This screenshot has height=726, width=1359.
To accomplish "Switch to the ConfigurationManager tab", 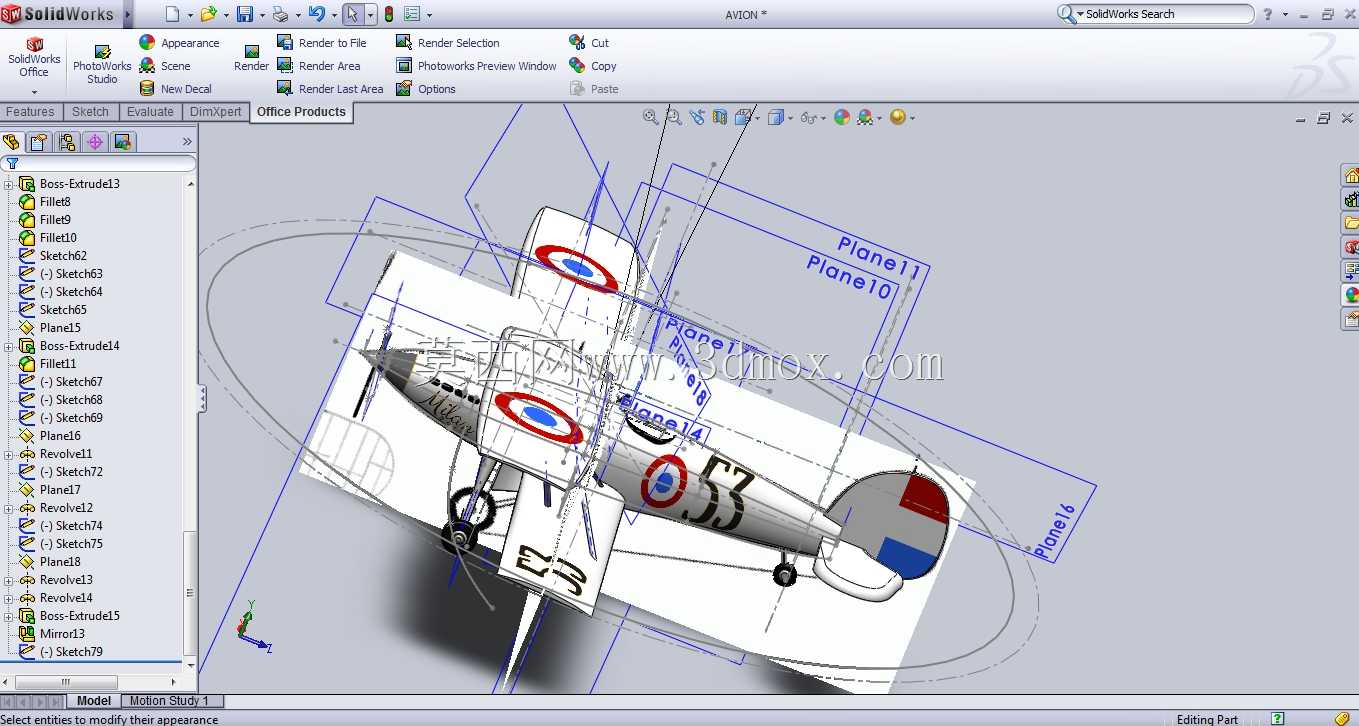I will point(67,142).
